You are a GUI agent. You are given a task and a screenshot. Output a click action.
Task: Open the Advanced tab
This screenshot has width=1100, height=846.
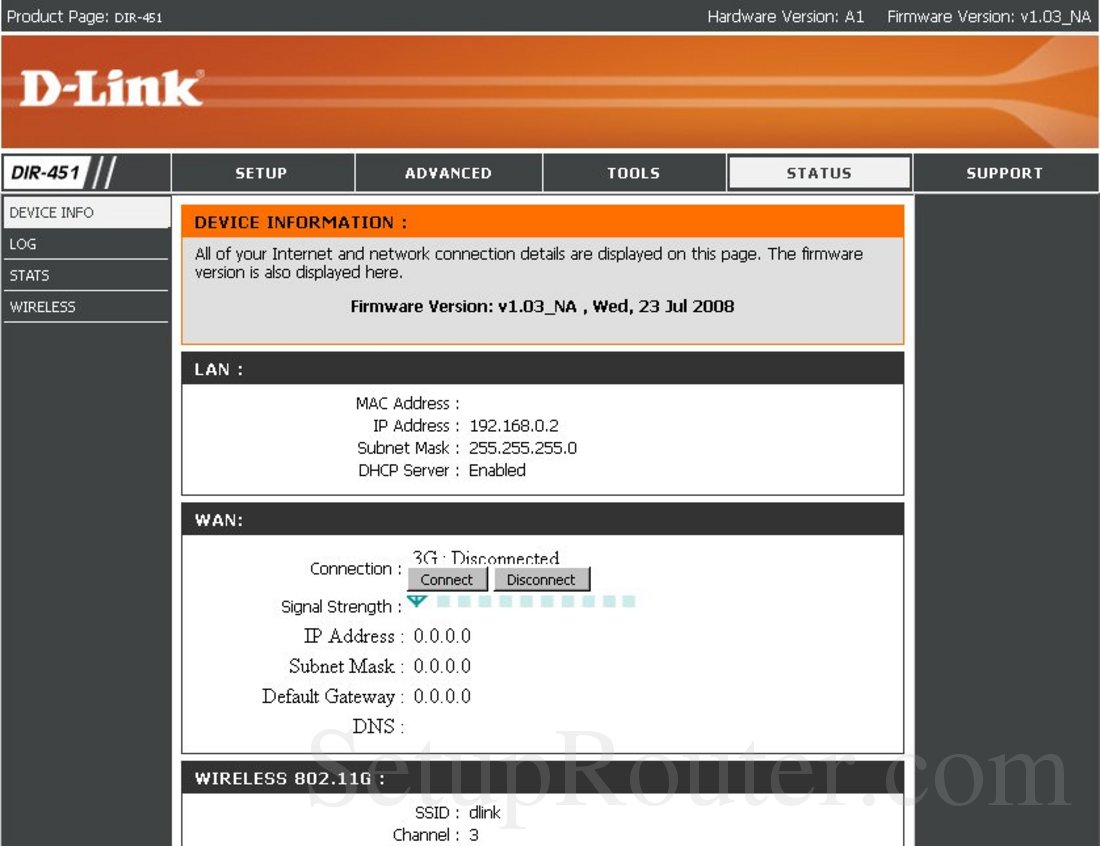pos(448,173)
